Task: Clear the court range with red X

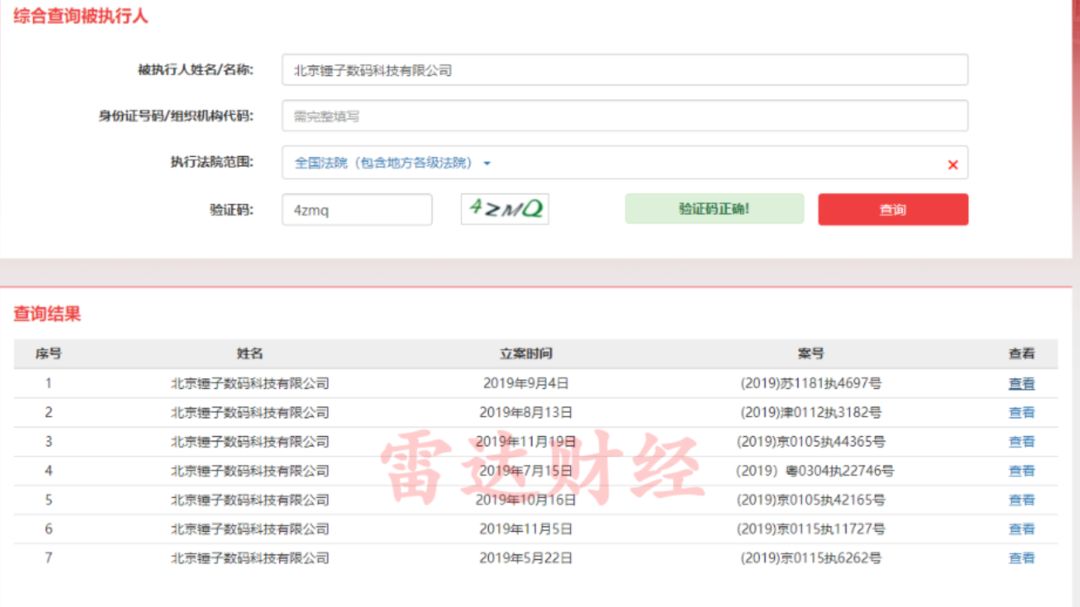Action: tap(953, 165)
